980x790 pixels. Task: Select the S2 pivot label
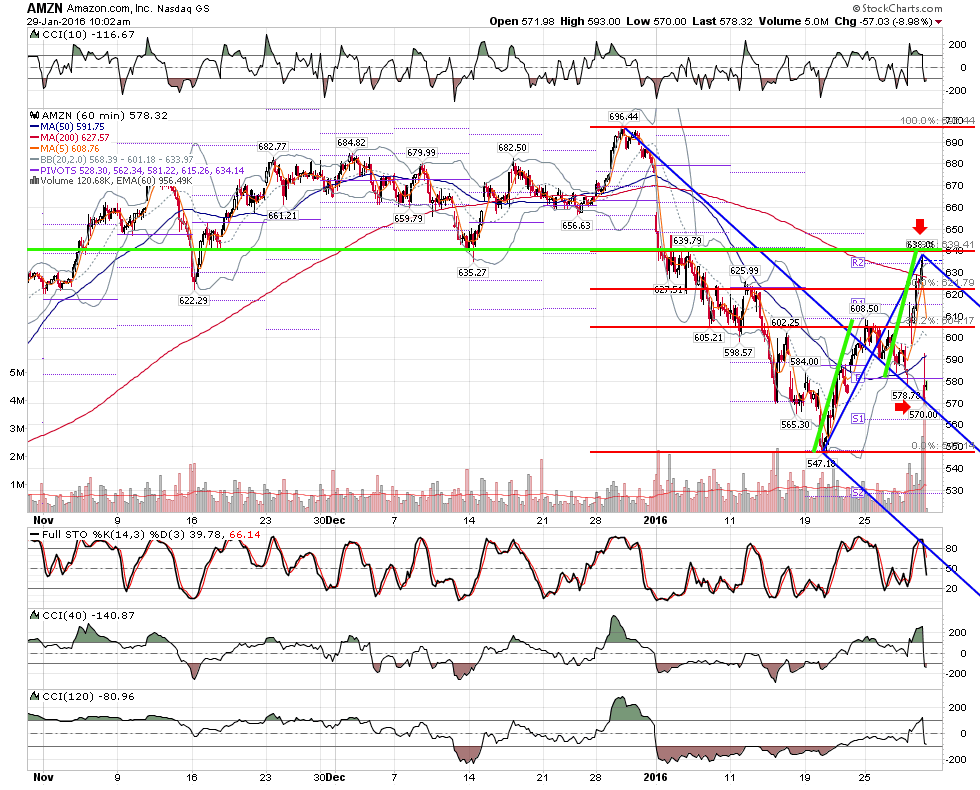click(x=858, y=493)
